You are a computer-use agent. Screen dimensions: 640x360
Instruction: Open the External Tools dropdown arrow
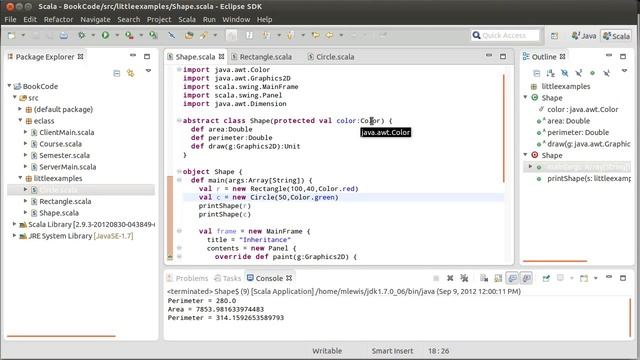[141, 36]
